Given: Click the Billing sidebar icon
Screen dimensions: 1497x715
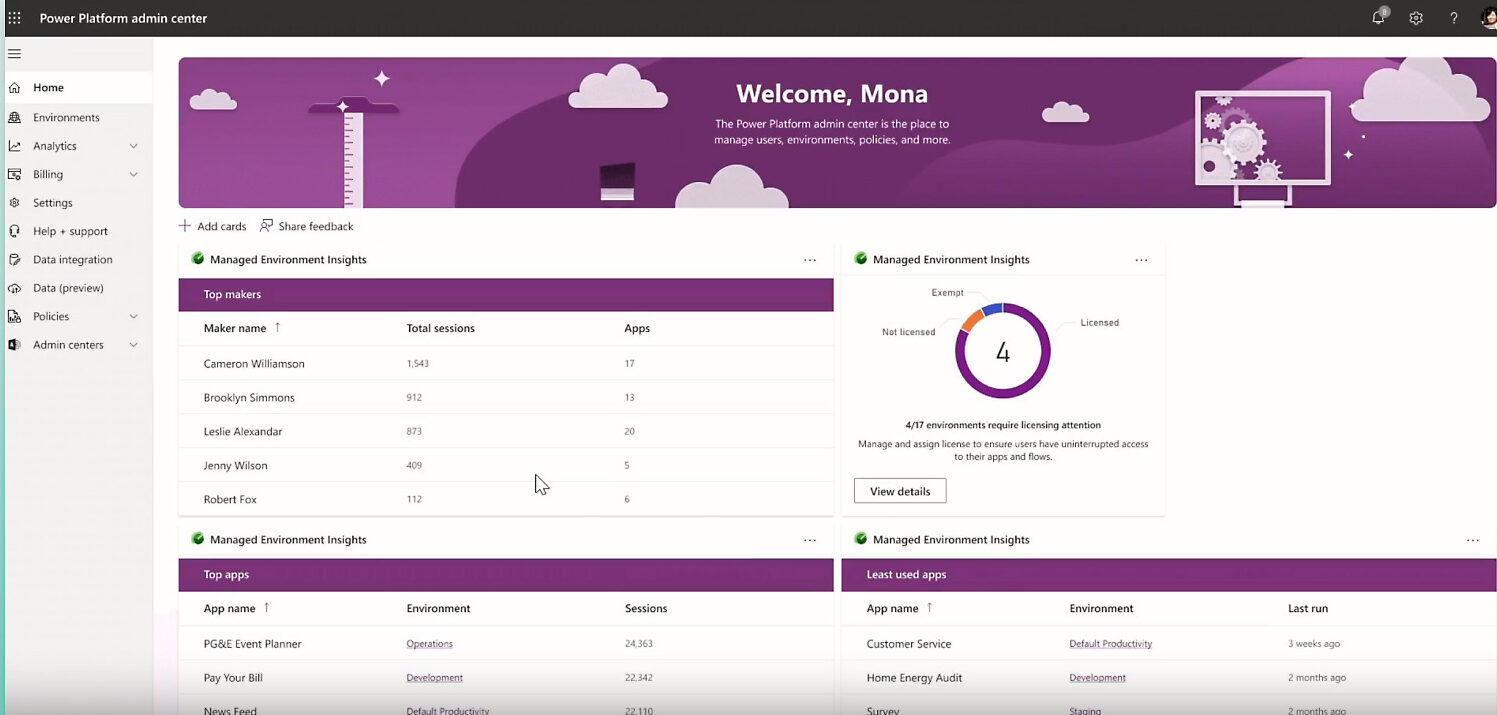Looking at the screenshot, I should (x=14, y=174).
